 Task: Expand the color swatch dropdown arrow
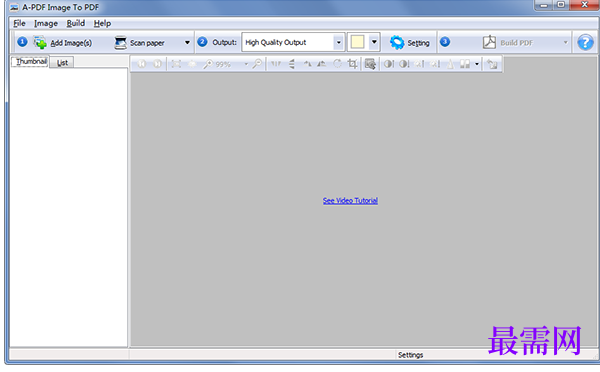374,42
